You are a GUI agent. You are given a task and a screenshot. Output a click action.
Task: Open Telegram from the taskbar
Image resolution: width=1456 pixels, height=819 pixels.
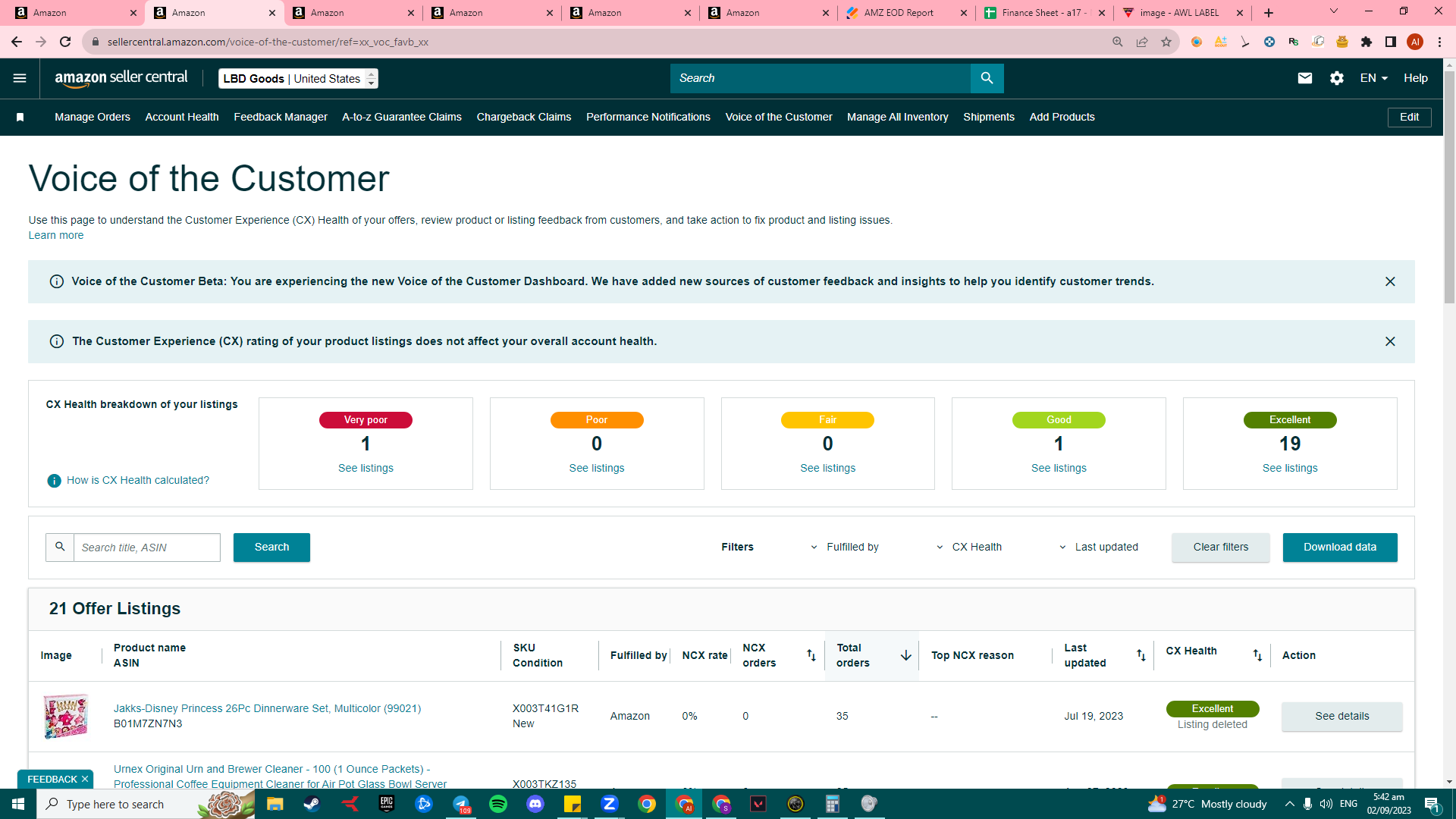point(461,804)
